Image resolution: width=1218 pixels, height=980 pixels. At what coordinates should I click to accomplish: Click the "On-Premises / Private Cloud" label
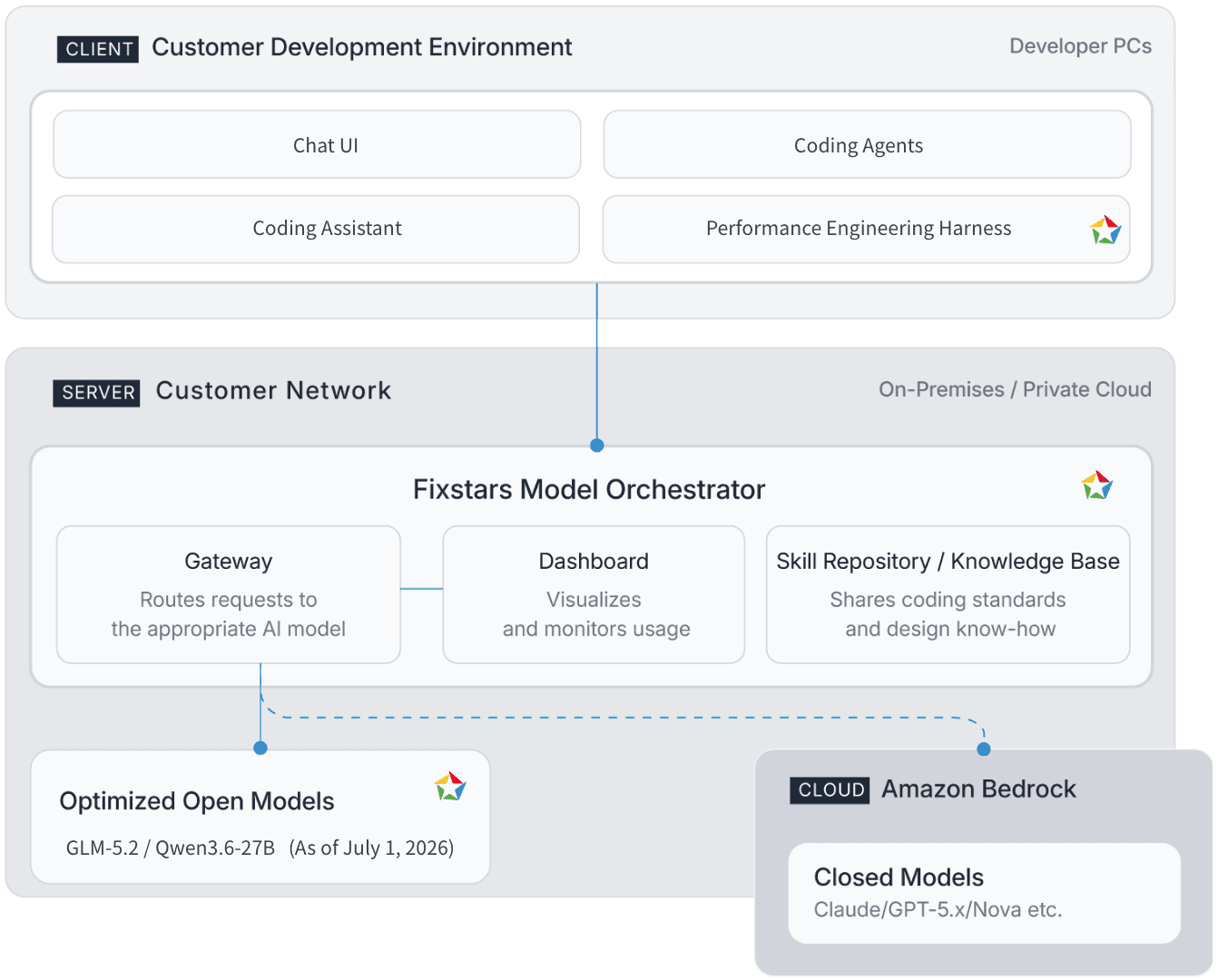pos(1015,389)
